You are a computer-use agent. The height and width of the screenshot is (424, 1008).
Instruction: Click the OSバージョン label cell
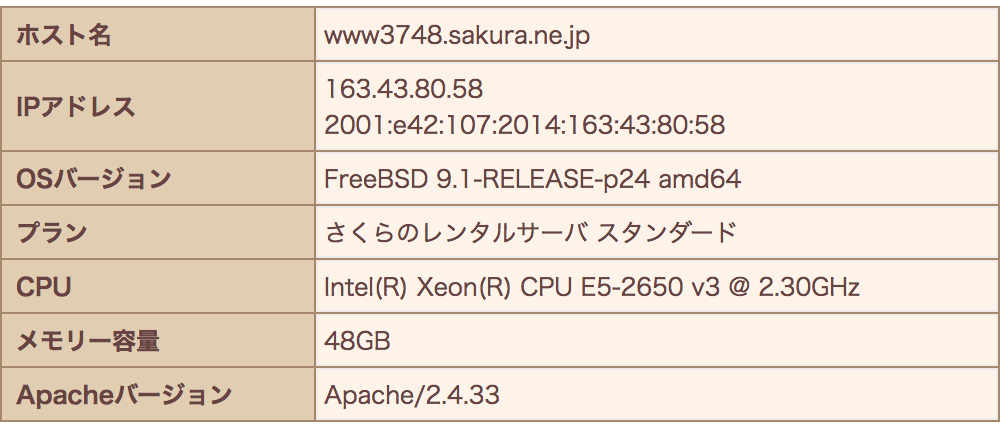click(158, 179)
